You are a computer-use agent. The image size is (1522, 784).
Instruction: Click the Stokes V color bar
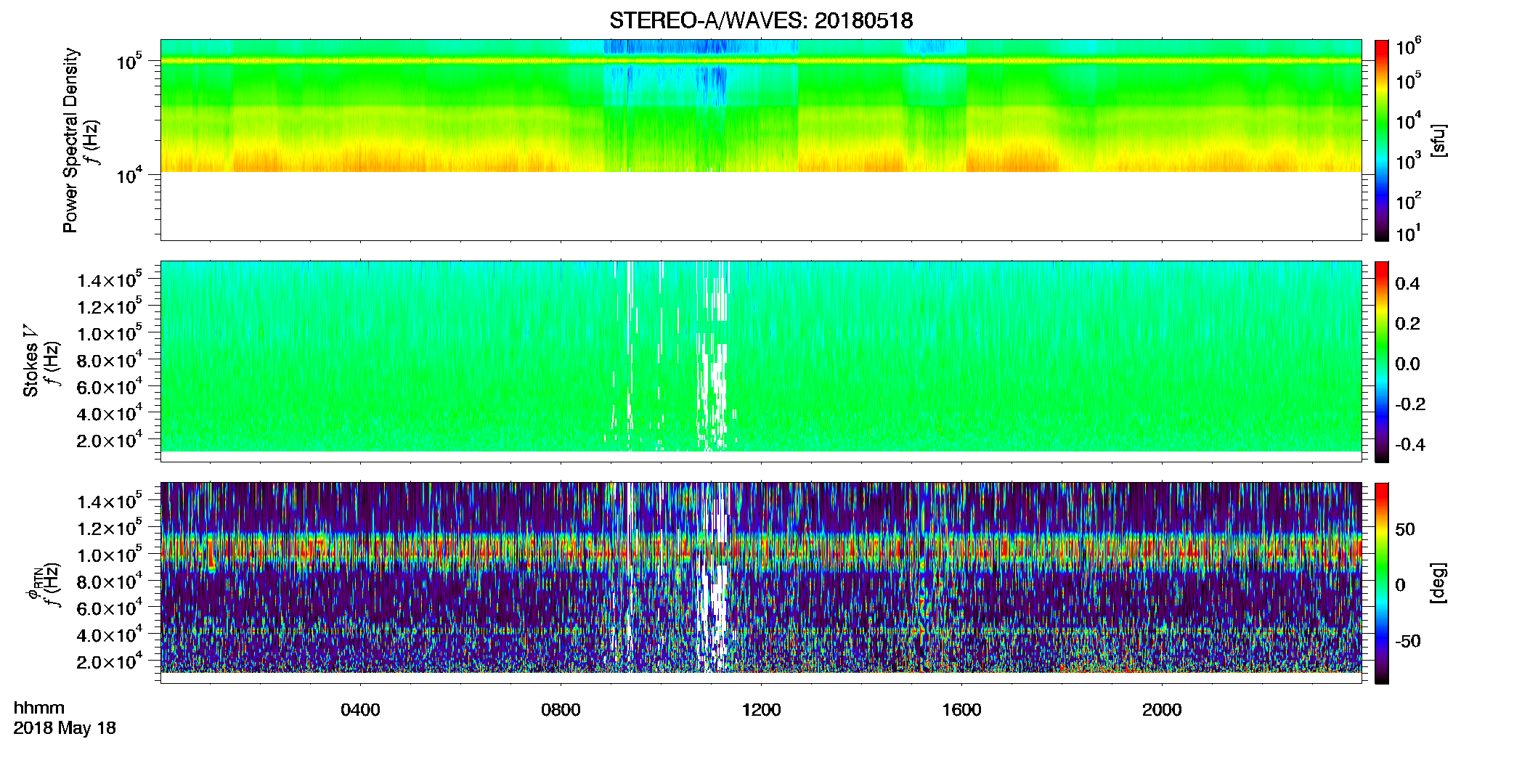click(x=1382, y=362)
